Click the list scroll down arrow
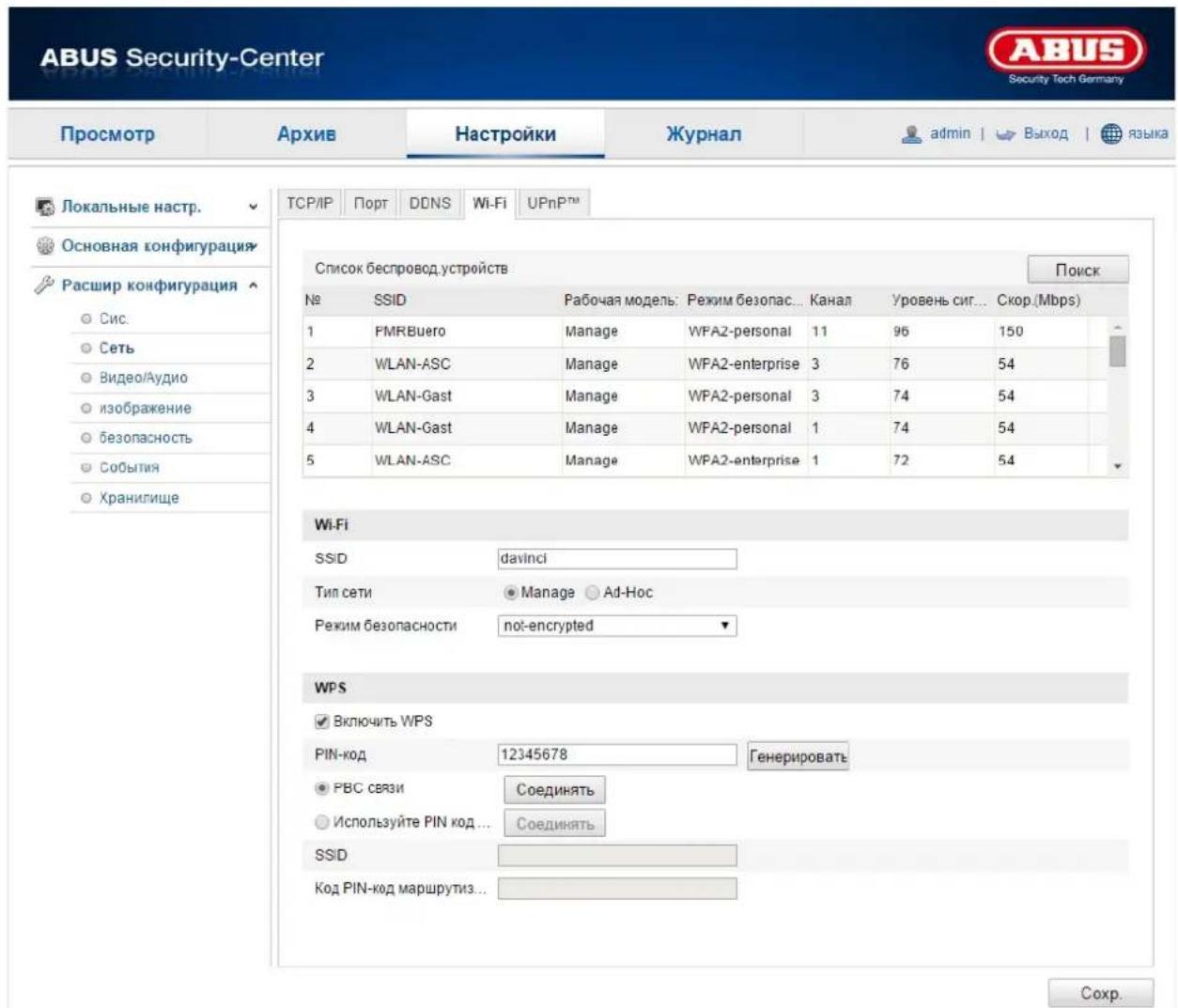 (1117, 466)
